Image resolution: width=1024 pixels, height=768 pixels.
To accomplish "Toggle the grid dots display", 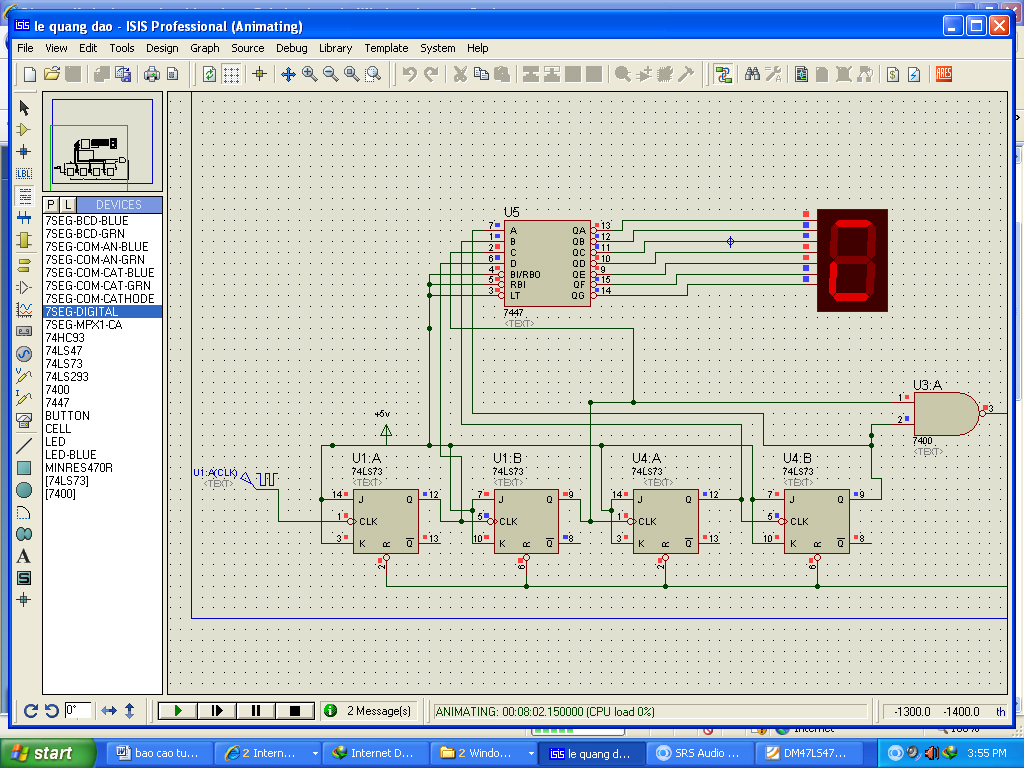I will coord(231,74).
